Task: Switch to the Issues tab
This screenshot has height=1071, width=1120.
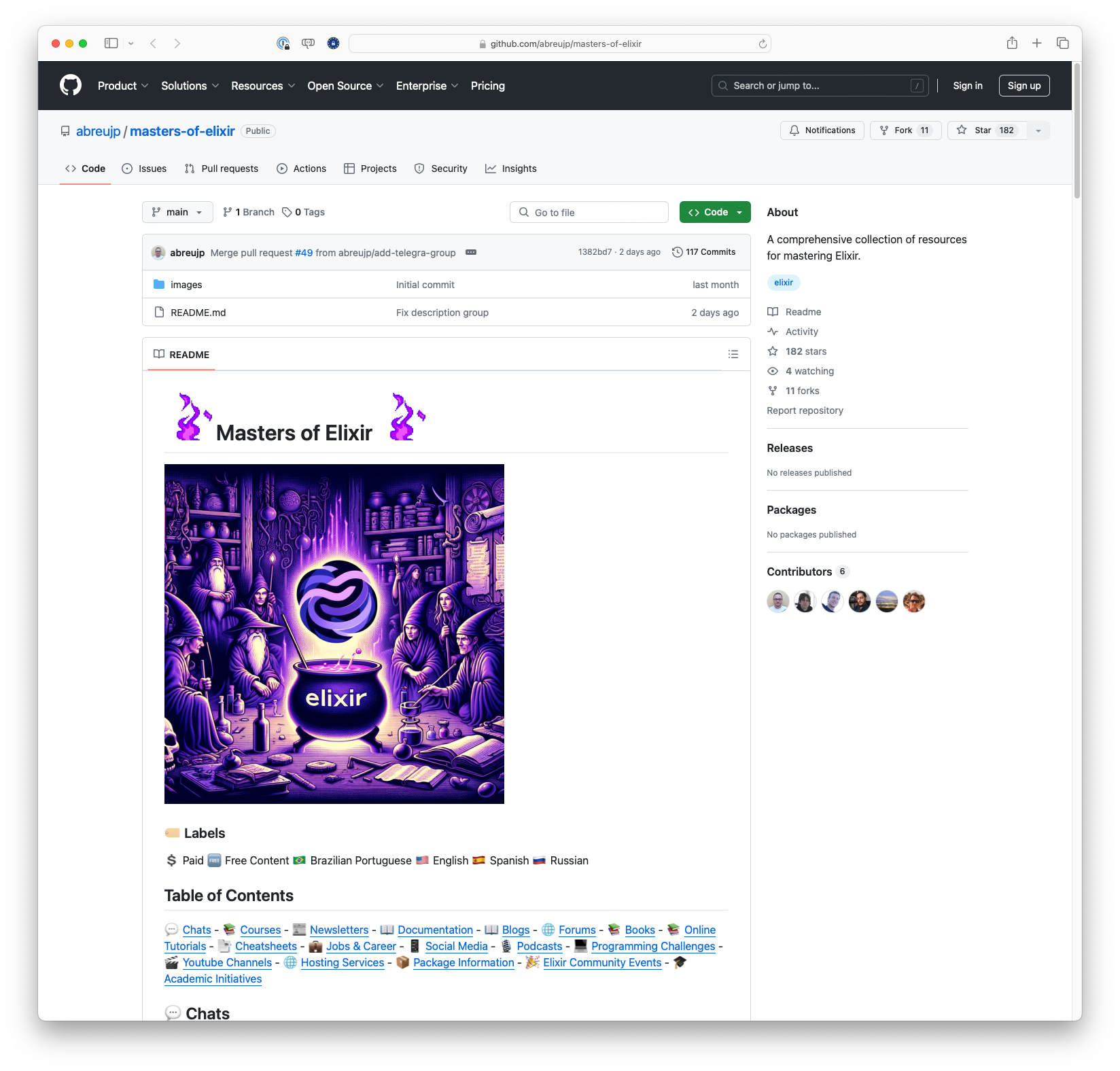Action: tap(144, 169)
